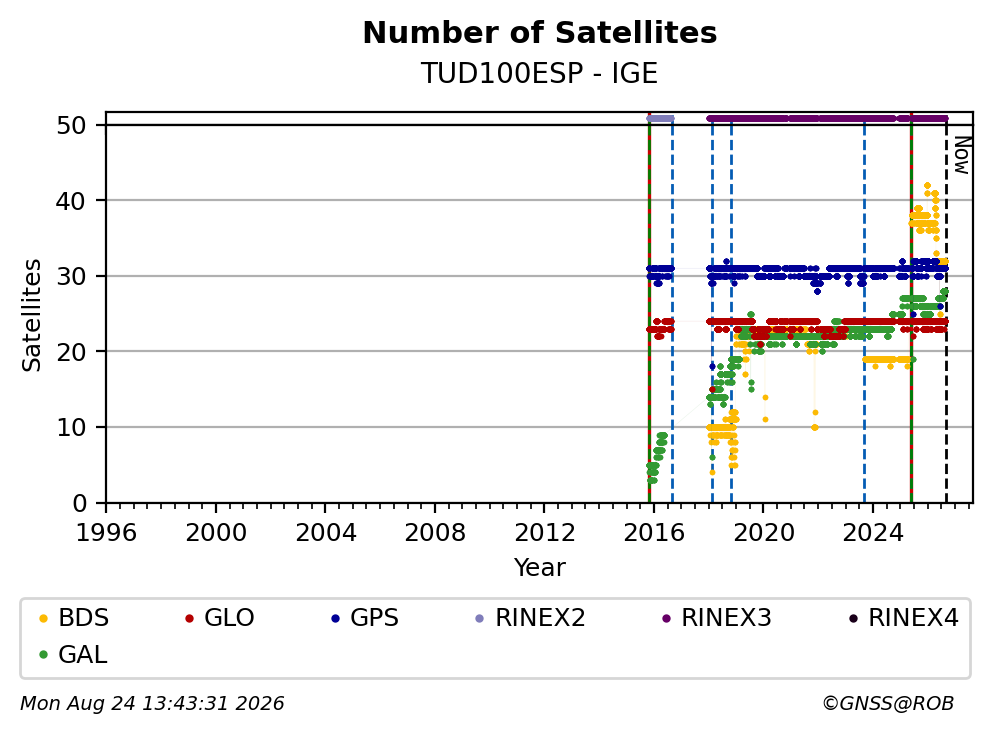Click the yellow BDS legend marker
992x734 pixels.
click(44, 618)
